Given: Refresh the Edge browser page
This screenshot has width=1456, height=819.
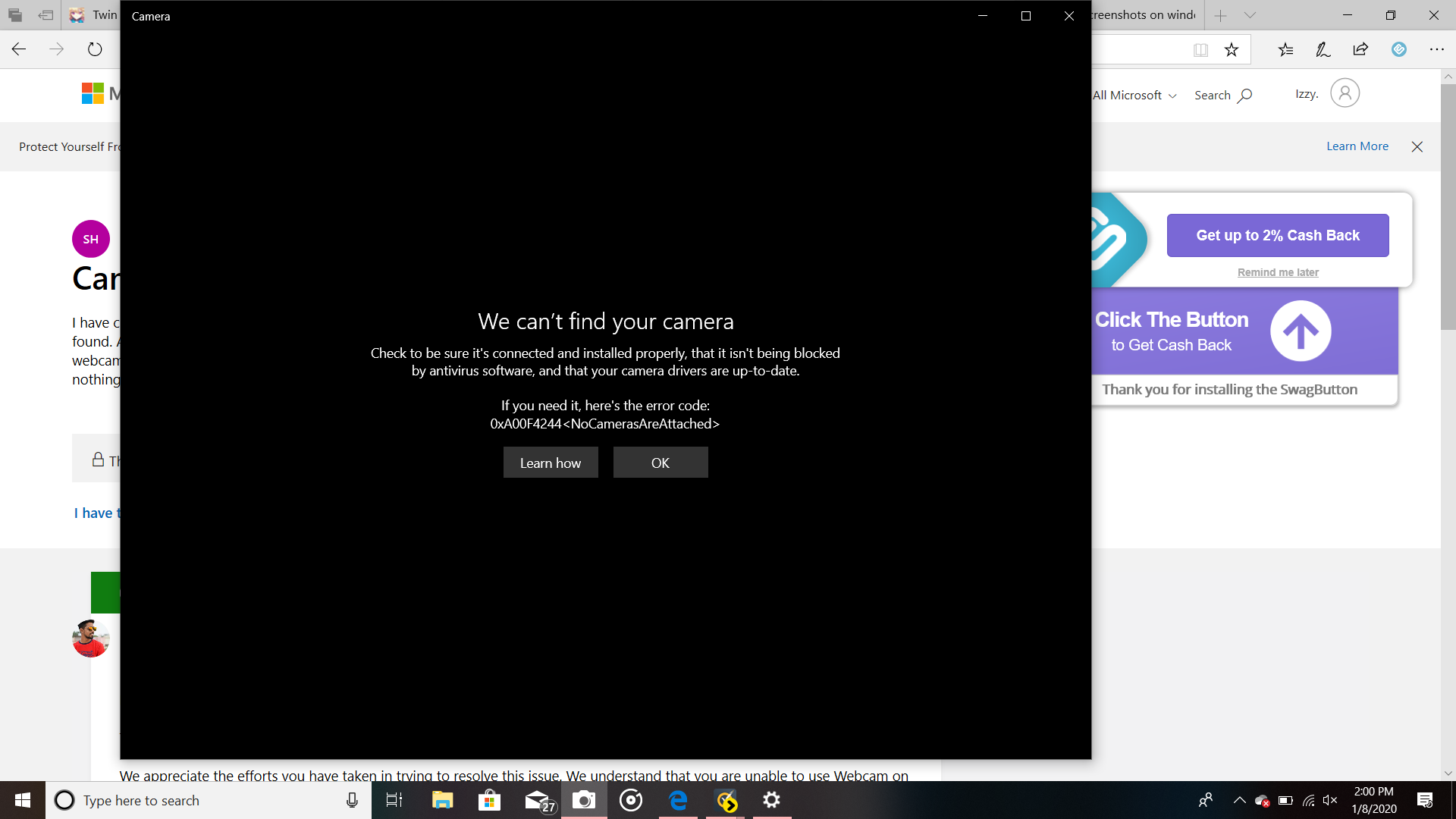Looking at the screenshot, I should [x=95, y=49].
